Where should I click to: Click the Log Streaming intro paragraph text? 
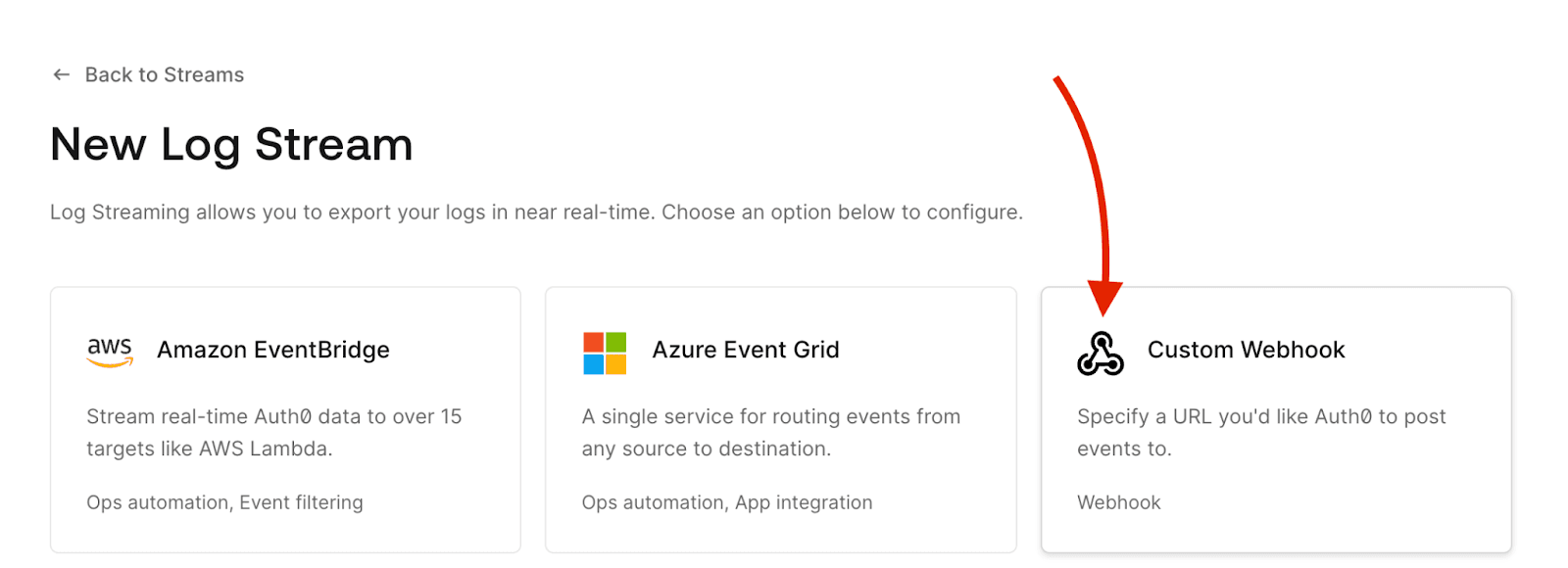(x=536, y=213)
